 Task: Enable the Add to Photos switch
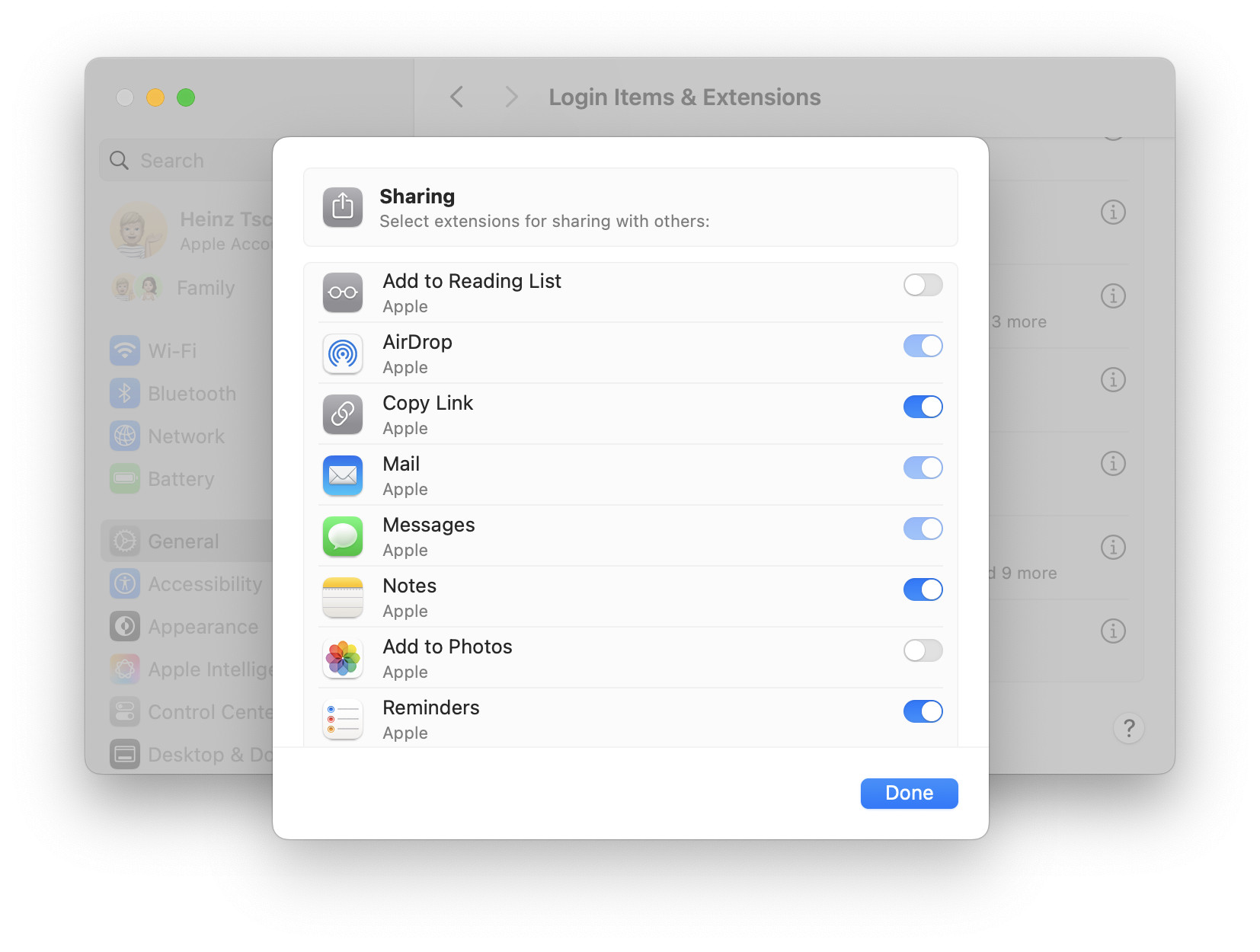tap(923, 650)
